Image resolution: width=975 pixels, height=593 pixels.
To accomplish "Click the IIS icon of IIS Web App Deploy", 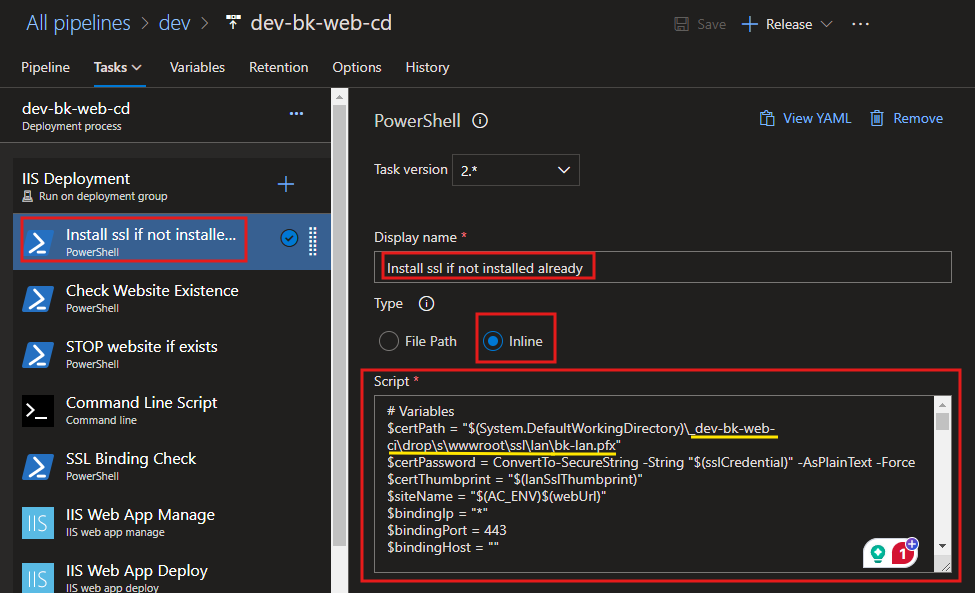I will point(38,578).
